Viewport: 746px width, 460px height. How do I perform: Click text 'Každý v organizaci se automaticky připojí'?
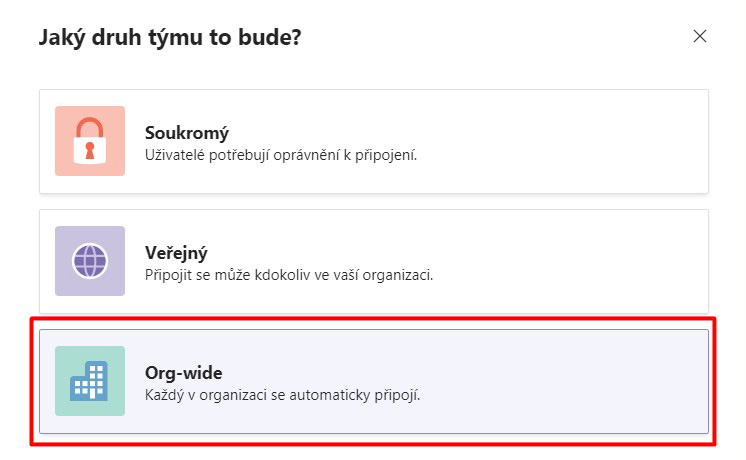(283, 395)
